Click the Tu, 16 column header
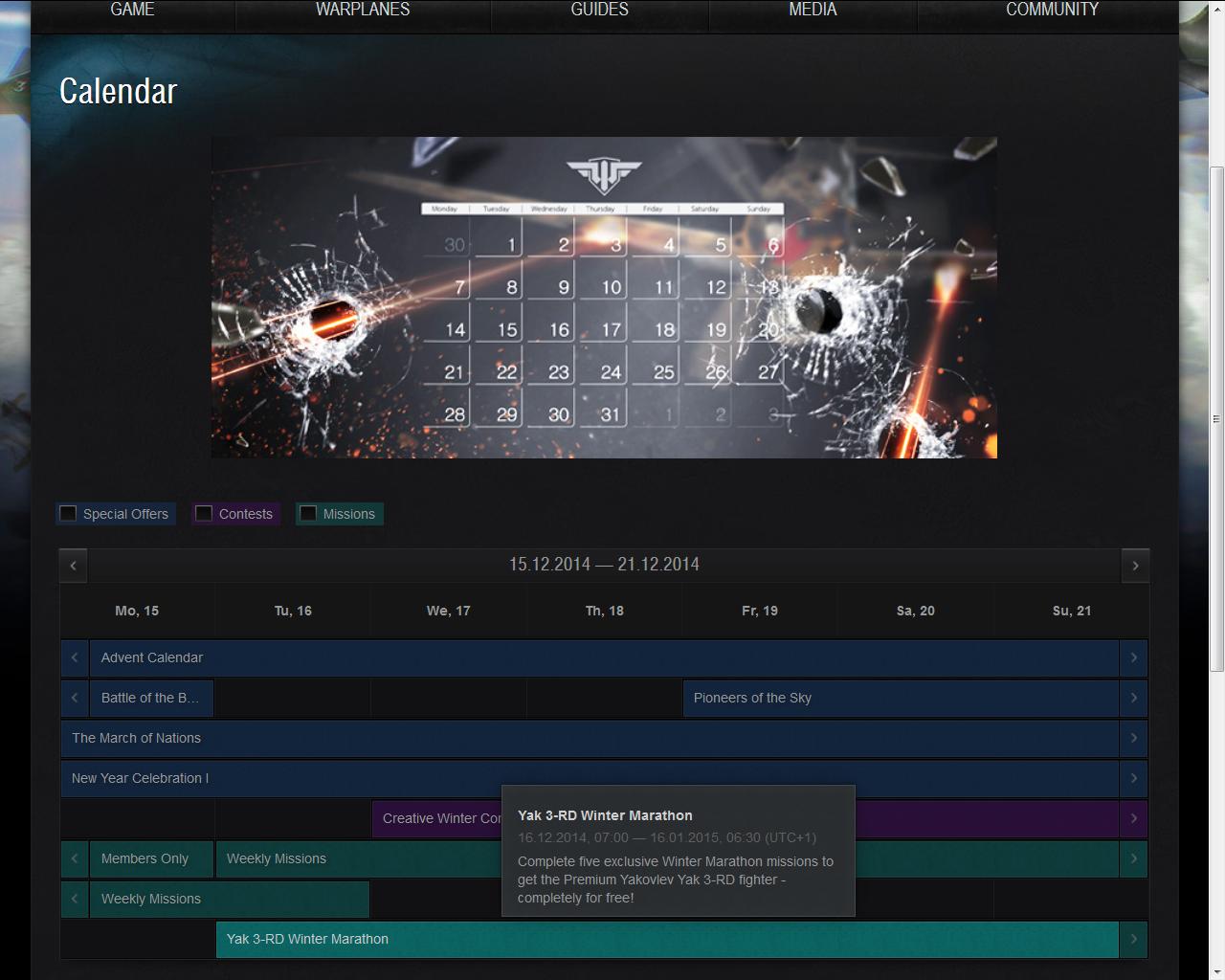This screenshot has width=1225, height=980. click(x=293, y=611)
